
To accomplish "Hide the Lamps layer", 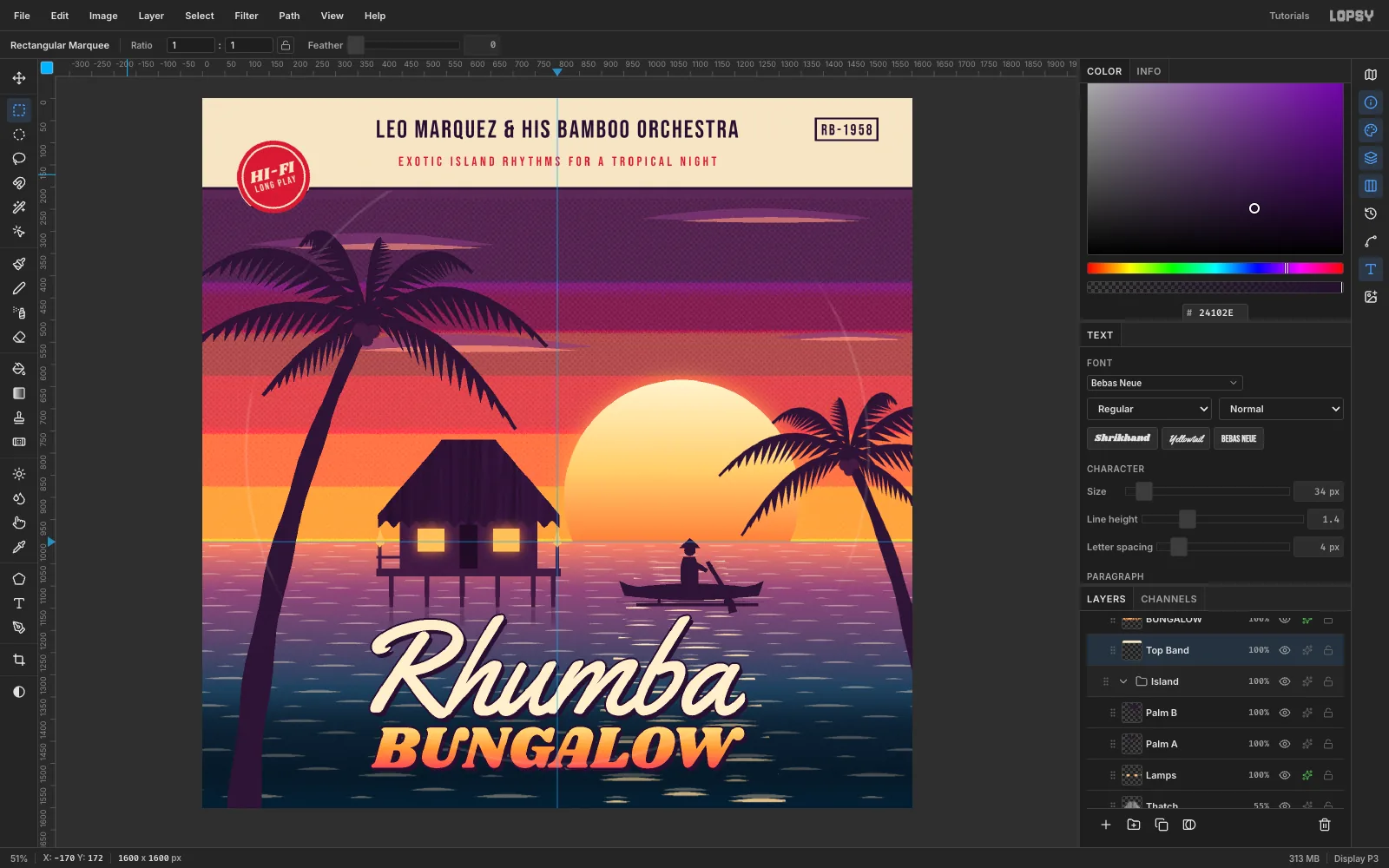I will (1285, 775).
